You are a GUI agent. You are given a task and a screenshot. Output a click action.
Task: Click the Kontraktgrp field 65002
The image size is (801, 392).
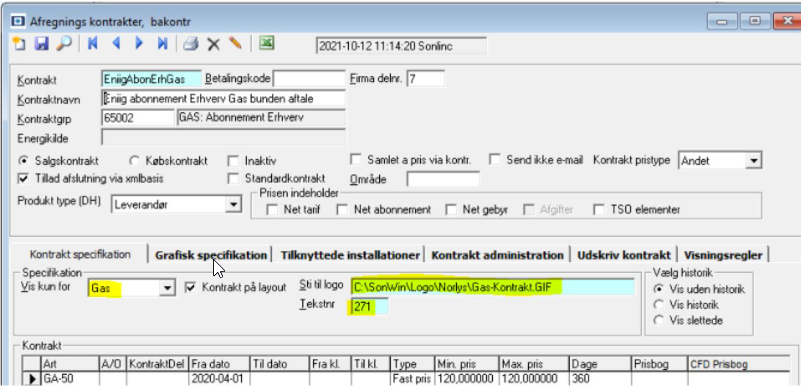click(x=138, y=118)
